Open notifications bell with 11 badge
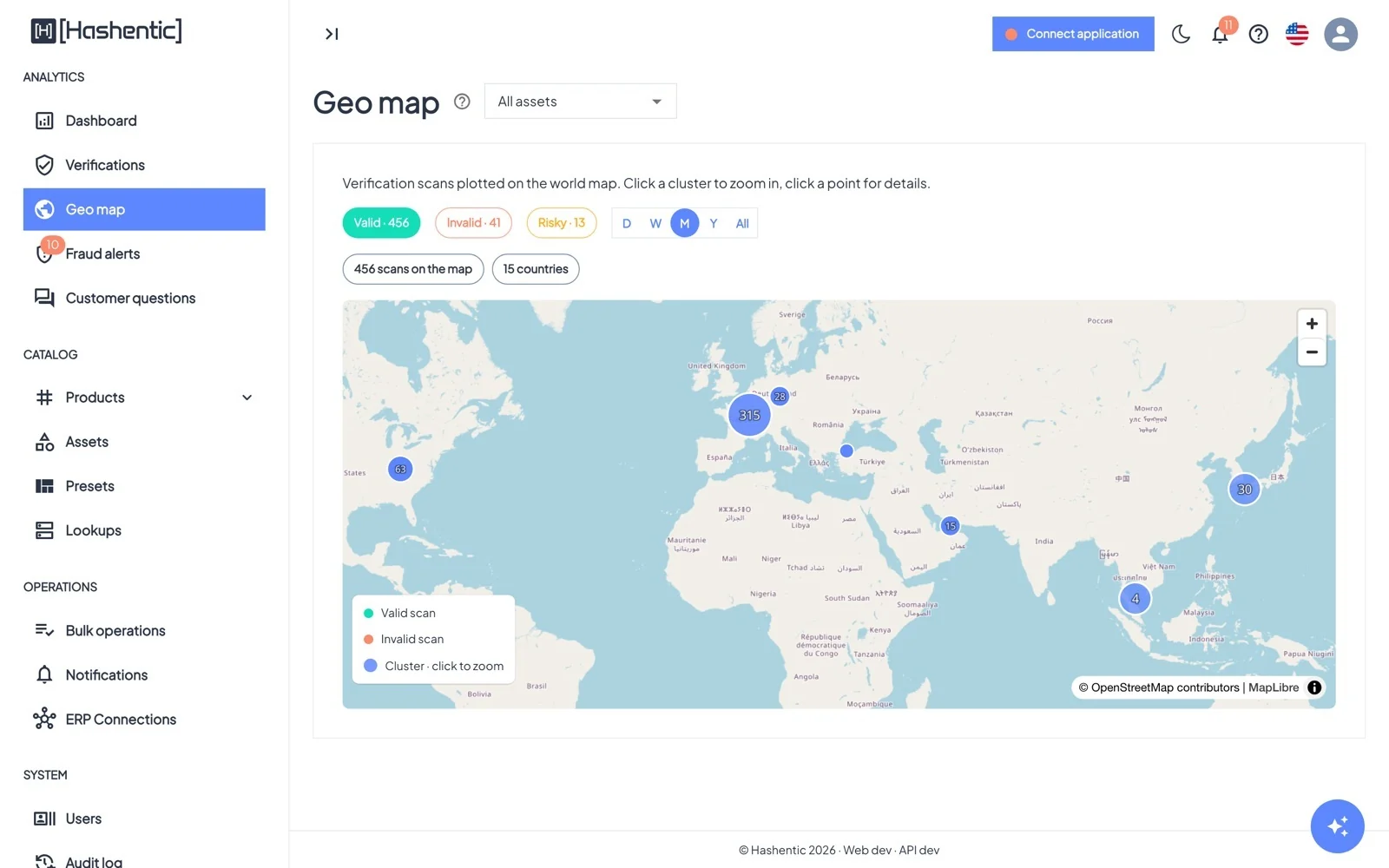Screen dimensions: 1389x868 (1221, 34)
